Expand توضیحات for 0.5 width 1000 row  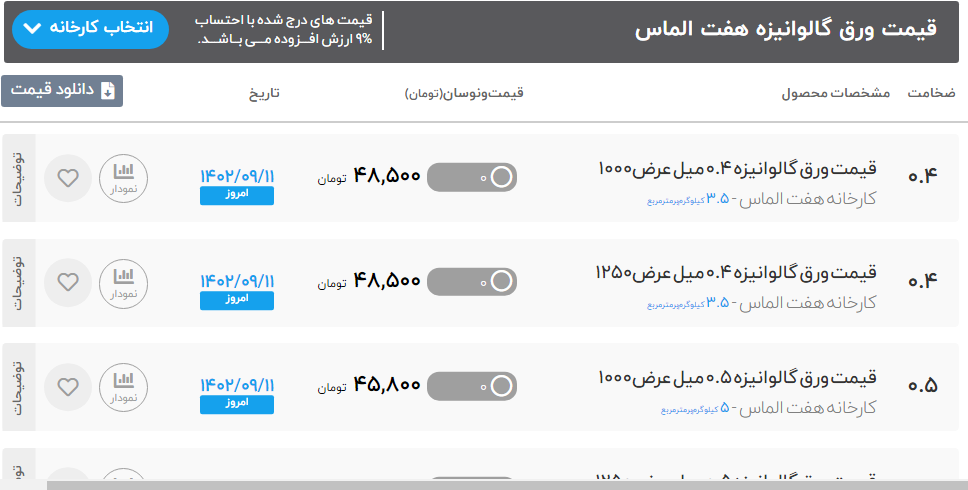(17, 386)
